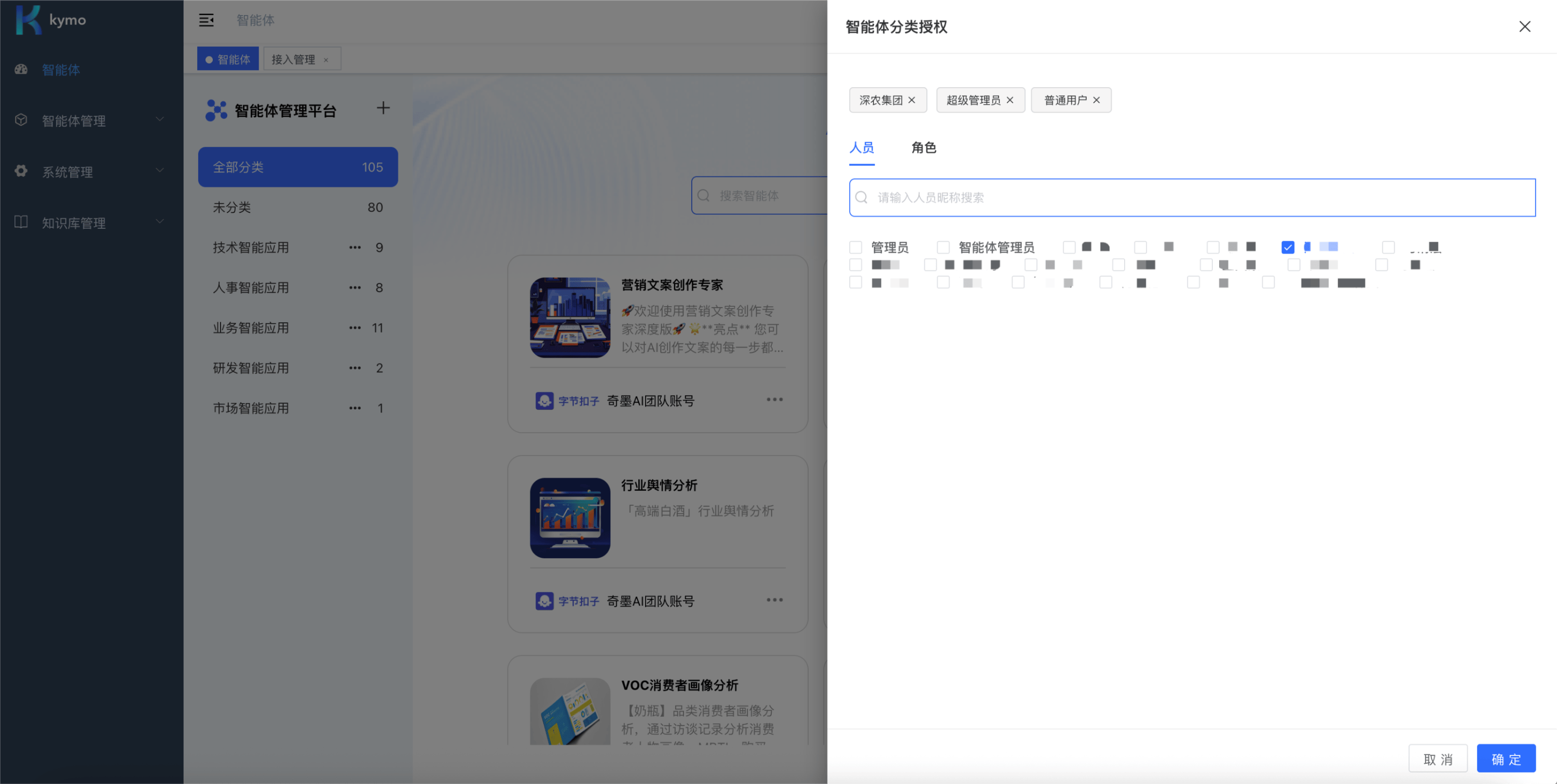This screenshot has width=1557, height=784.
Task: Close the 接入管理 tab
Action: (326, 60)
